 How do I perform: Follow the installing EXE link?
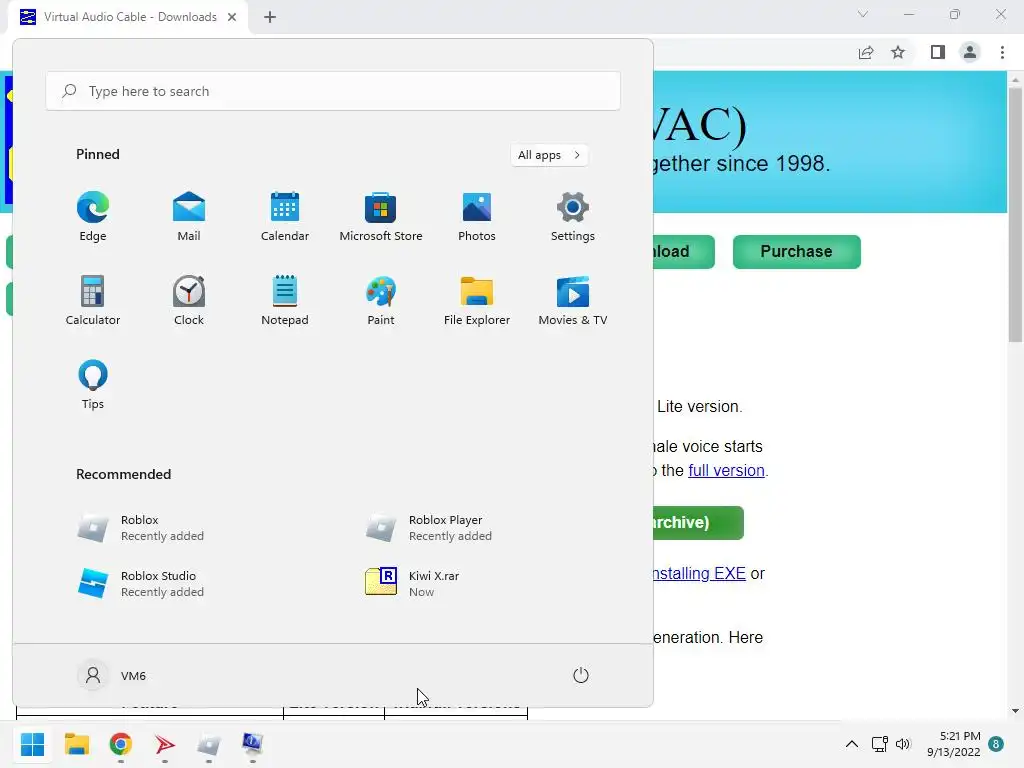click(x=699, y=573)
